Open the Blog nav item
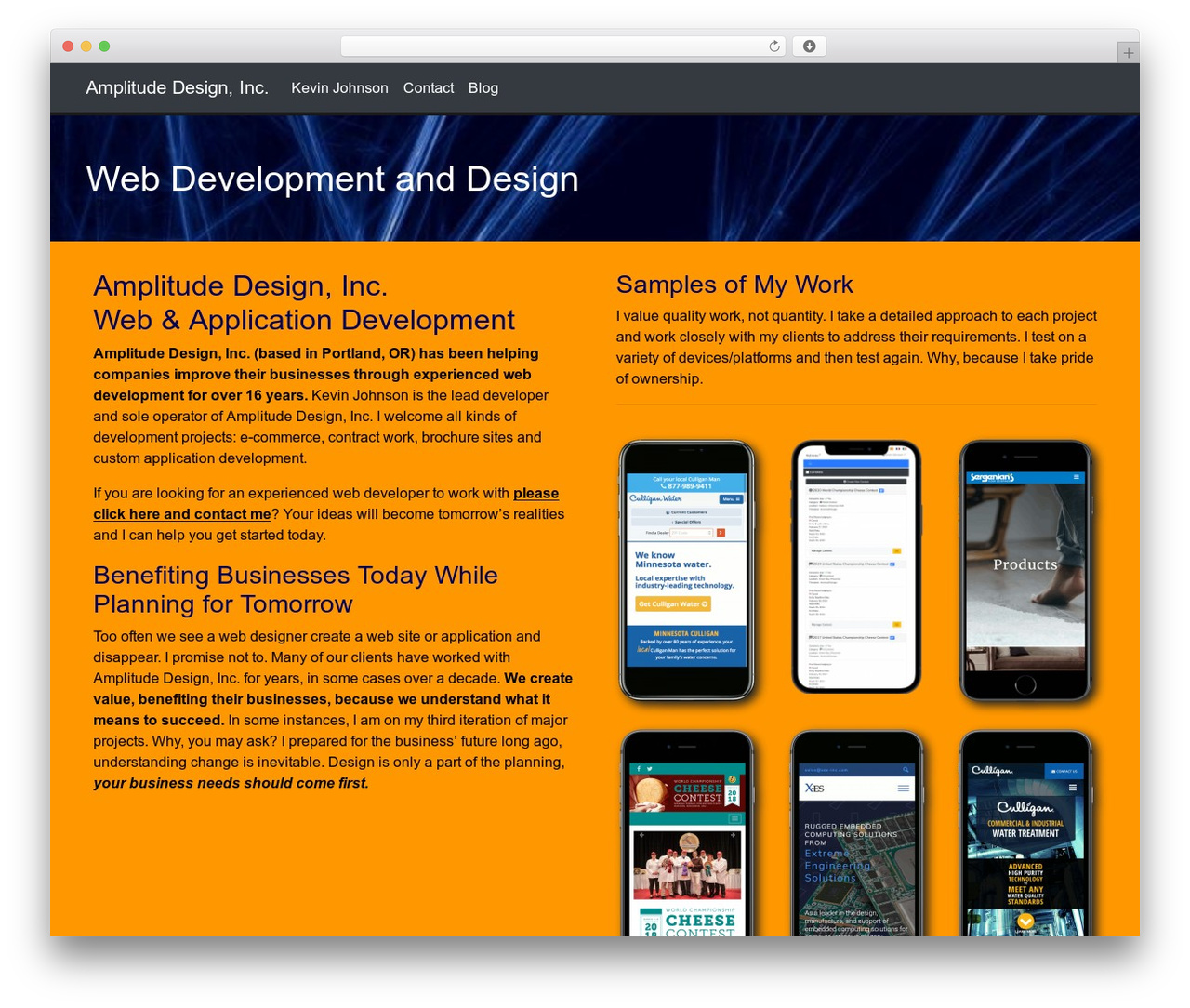Viewport: 1190px width, 1008px height. 483,88
